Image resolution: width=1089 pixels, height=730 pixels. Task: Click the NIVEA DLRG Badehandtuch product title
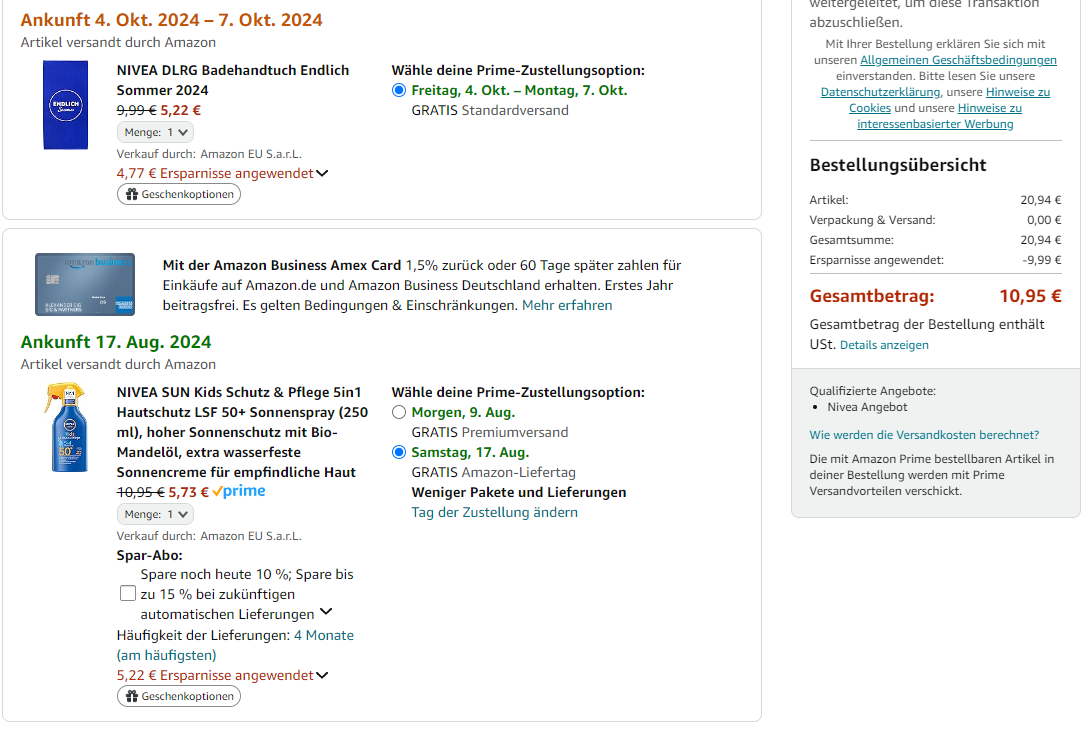click(x=233, y=81)
